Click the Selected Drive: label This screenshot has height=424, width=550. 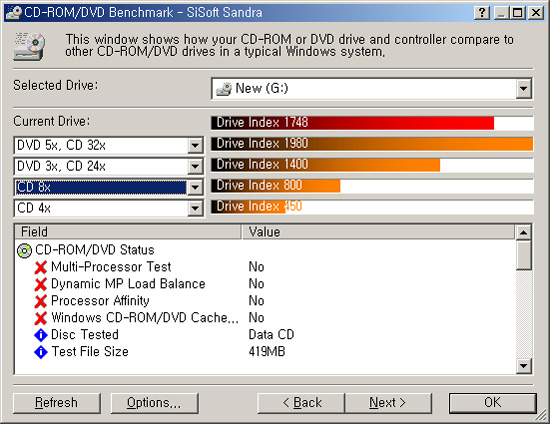point(56,86)
